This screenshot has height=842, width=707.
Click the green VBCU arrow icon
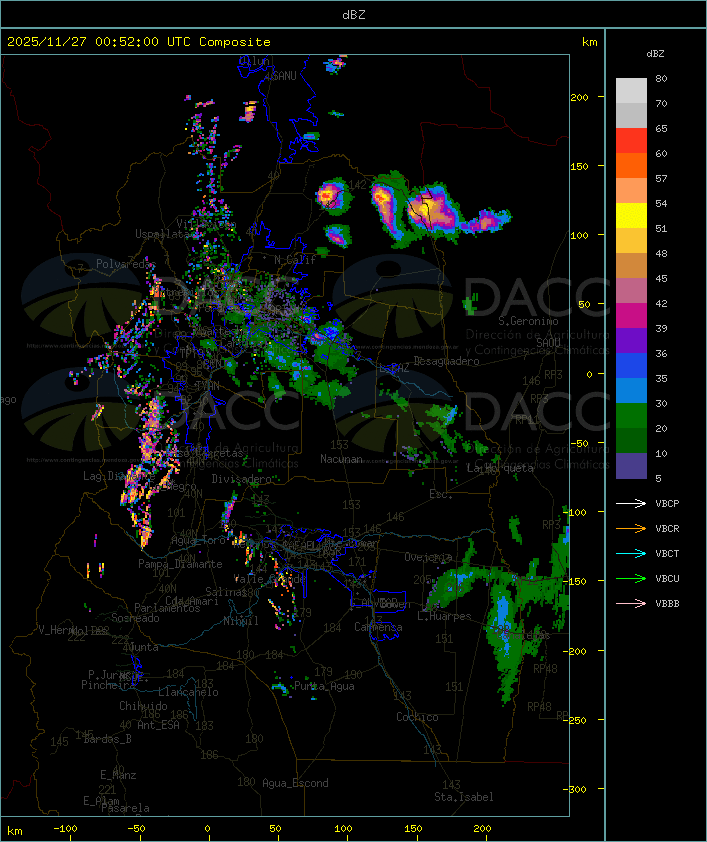point(631,578)
